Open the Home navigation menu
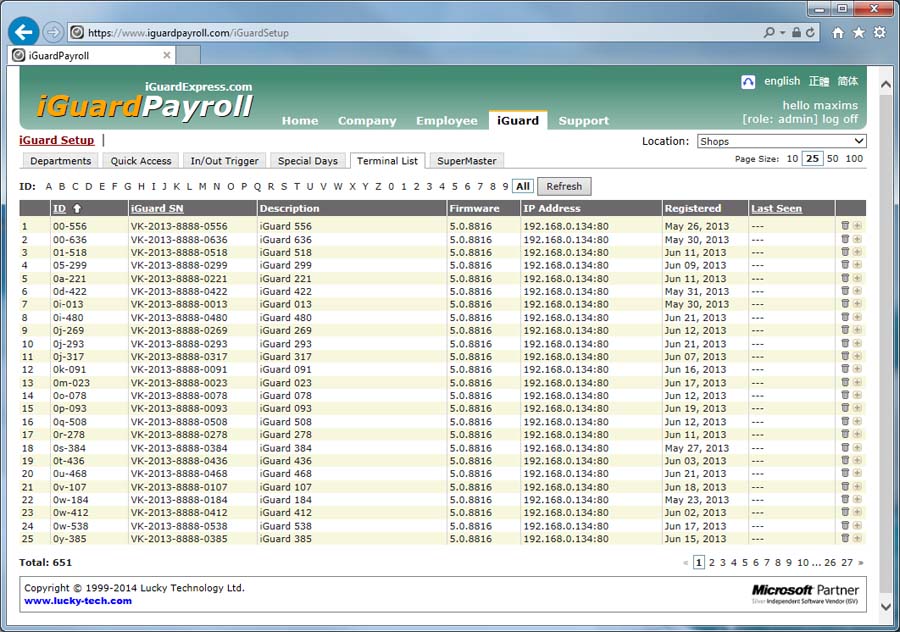This screenshot has height=632, width=900. click(300, 121)
